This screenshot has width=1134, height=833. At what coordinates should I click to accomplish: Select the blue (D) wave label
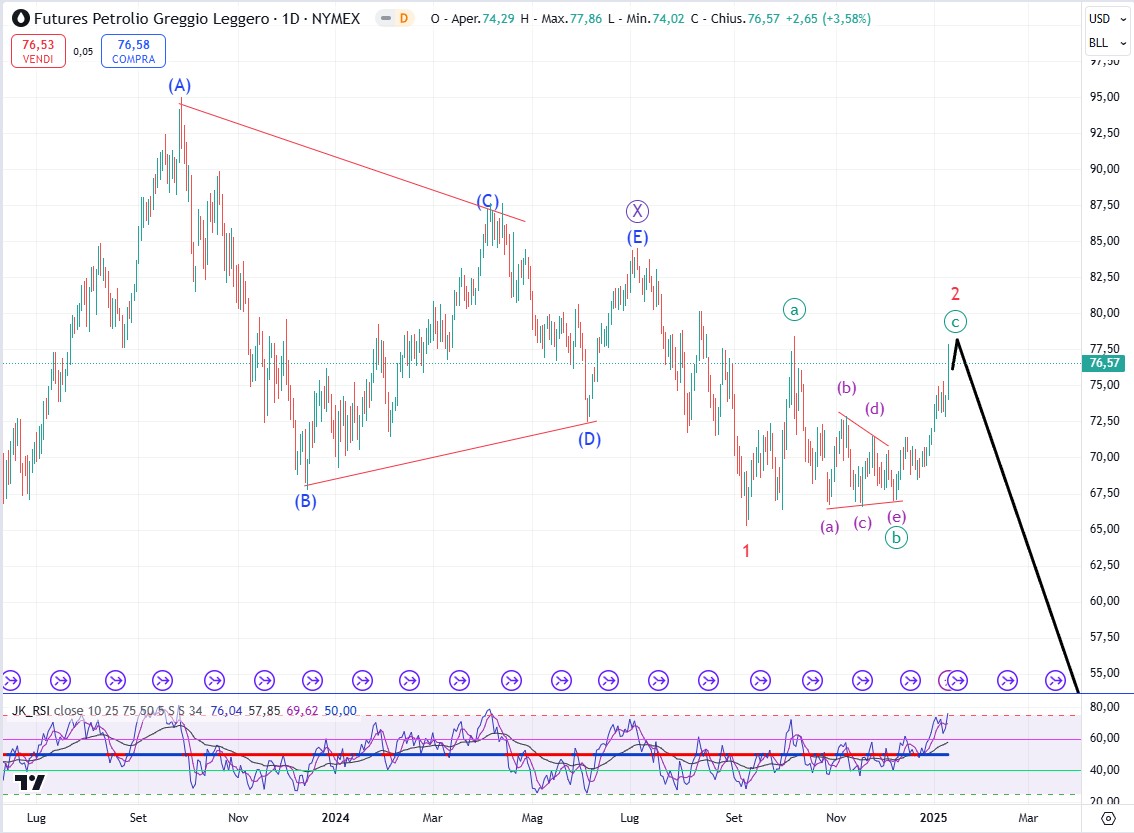tap(589, 439)
